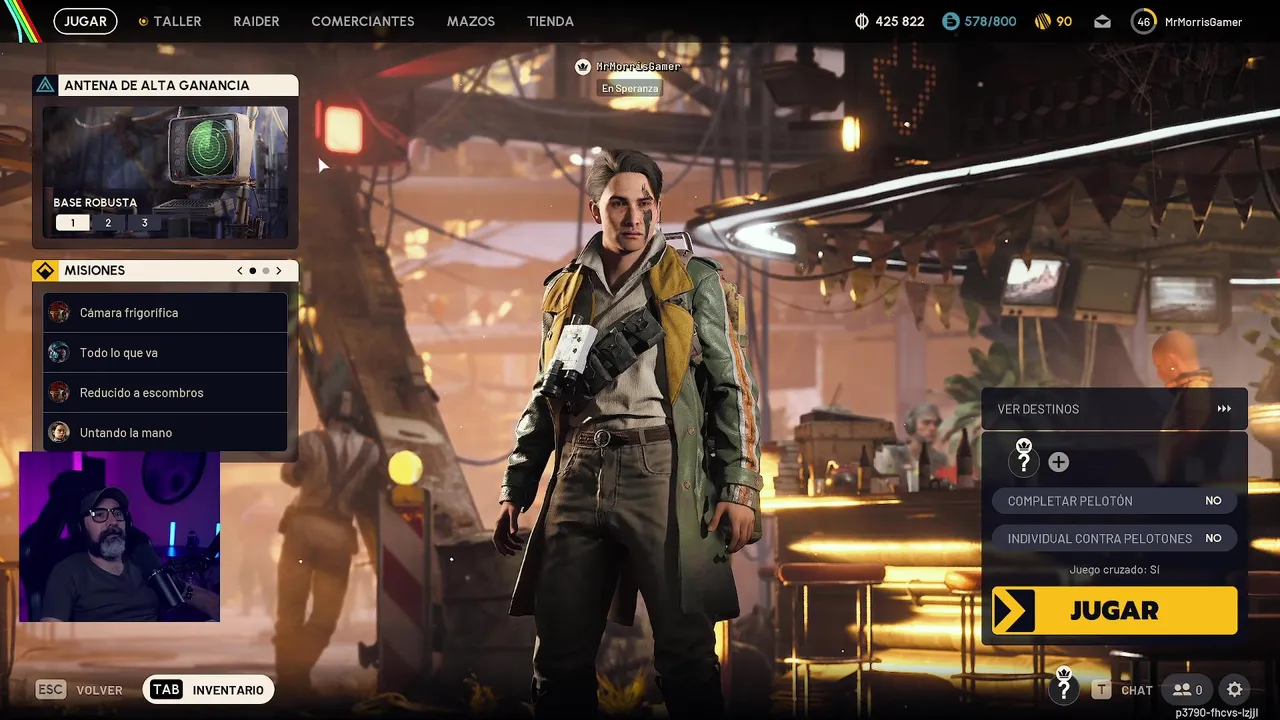Go to next missions page arrow
1280x720 pixels.
[279, 271]
